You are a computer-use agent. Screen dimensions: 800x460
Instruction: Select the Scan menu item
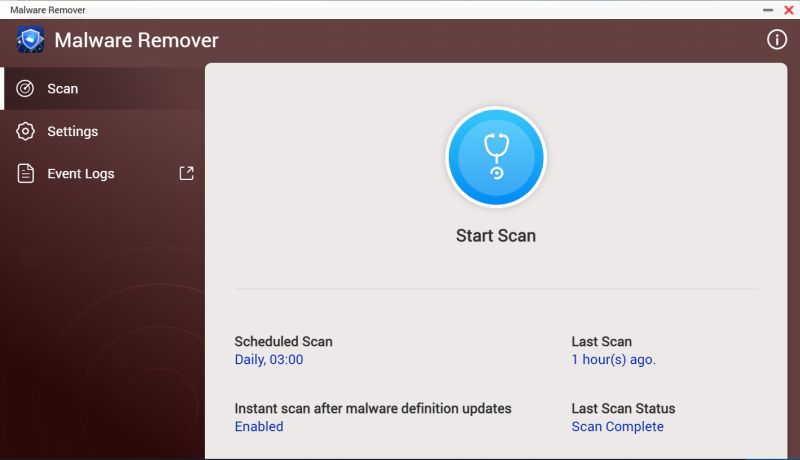102,89
